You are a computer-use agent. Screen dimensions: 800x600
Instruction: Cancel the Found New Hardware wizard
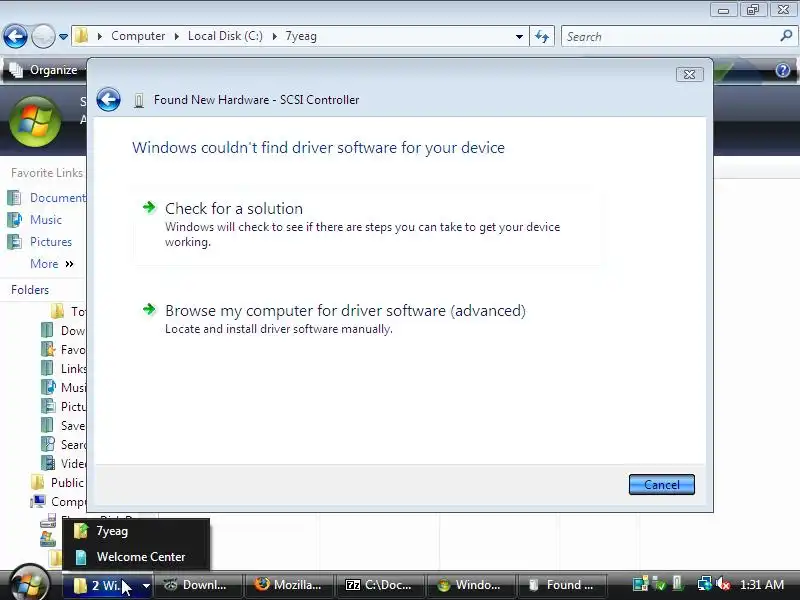[x=661, y=484]
